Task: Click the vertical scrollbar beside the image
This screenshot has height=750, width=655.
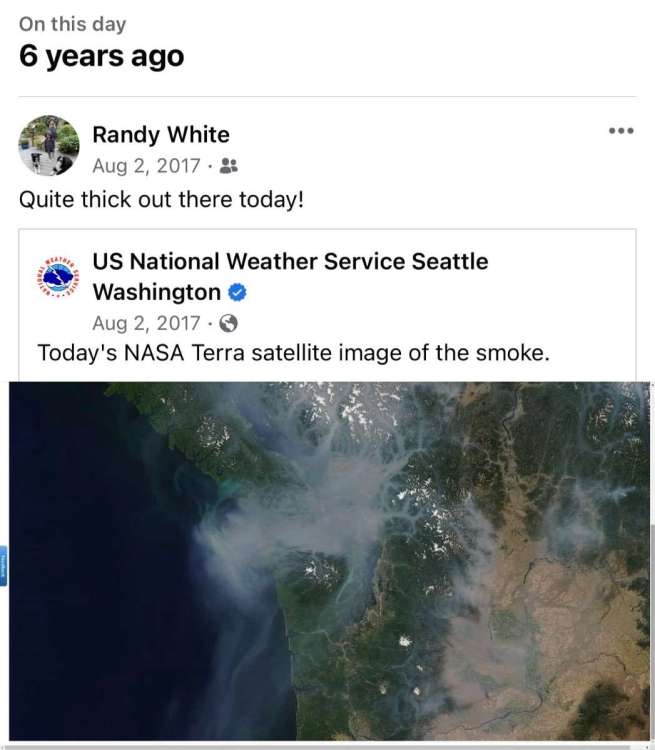Action: pos(651,600)
